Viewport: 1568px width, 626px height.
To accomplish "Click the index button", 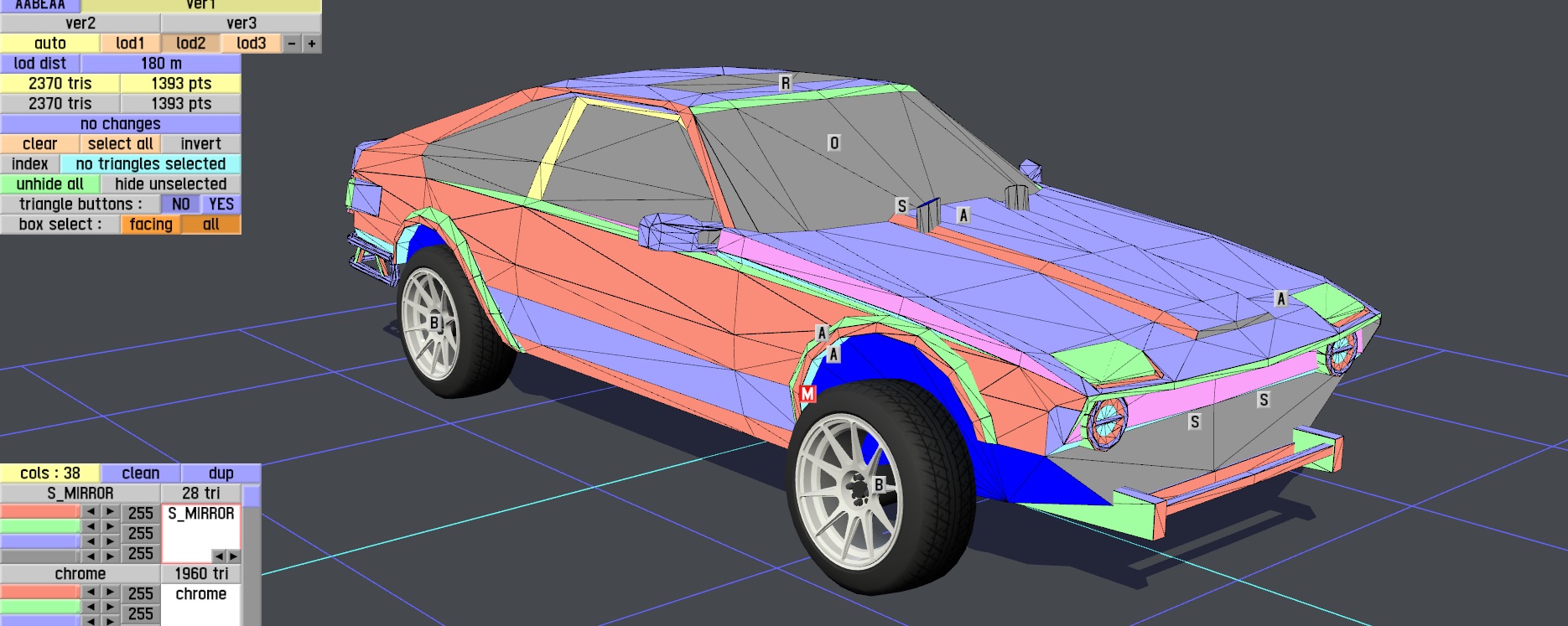I will tap(30, 164).
